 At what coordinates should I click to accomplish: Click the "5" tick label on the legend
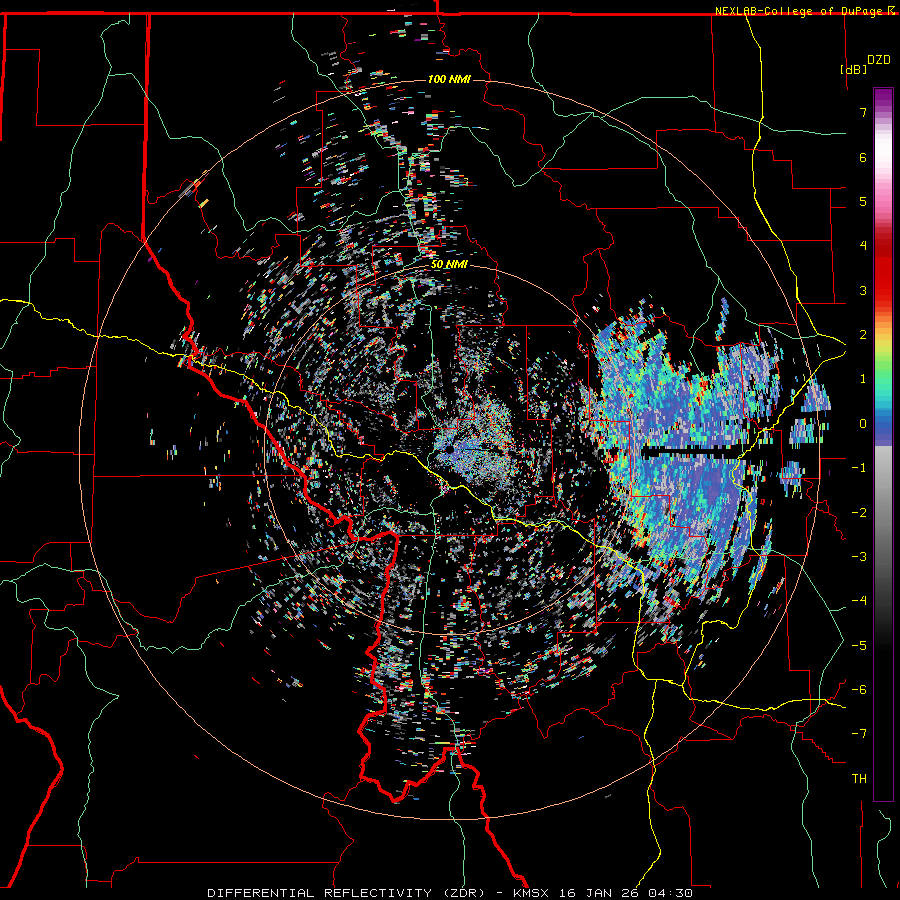pyautogui.click(x=863, y=201)
